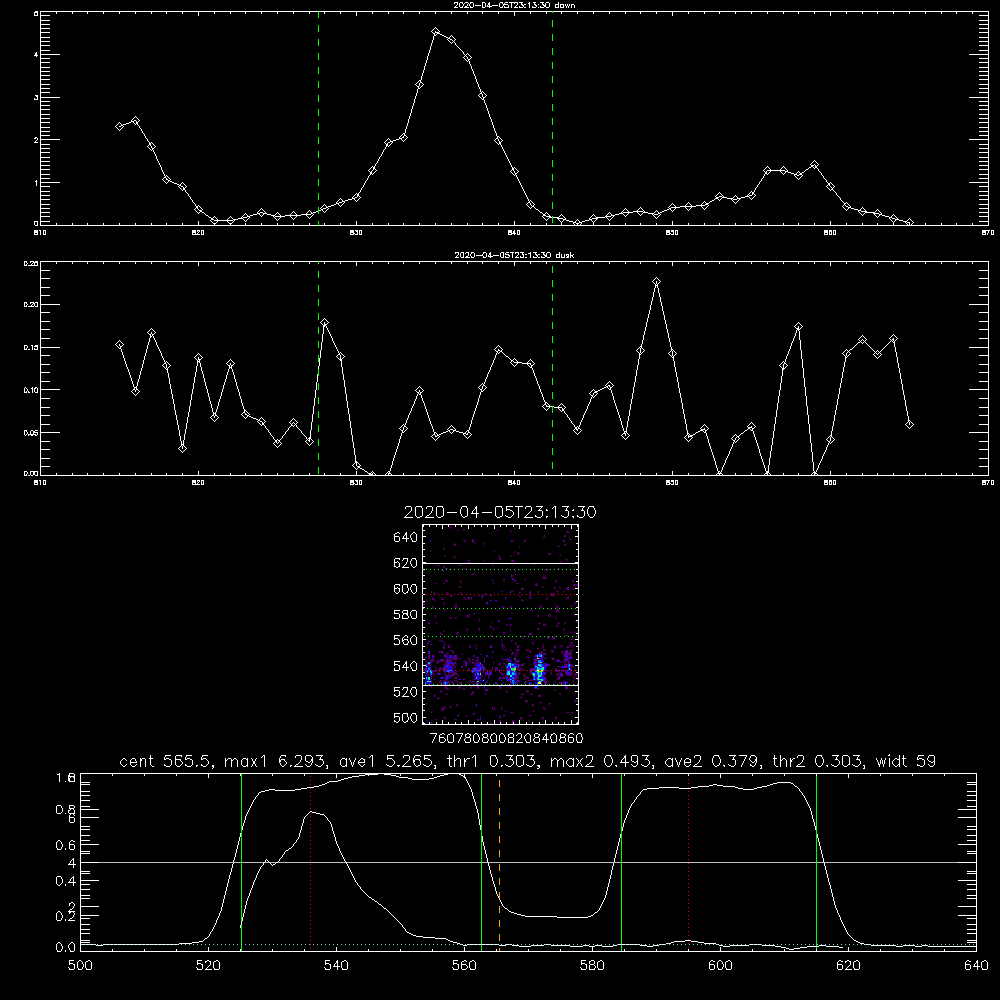
Task: Click the '820' x-axis label under the dusk plot
Action: (x=198, y=483)
